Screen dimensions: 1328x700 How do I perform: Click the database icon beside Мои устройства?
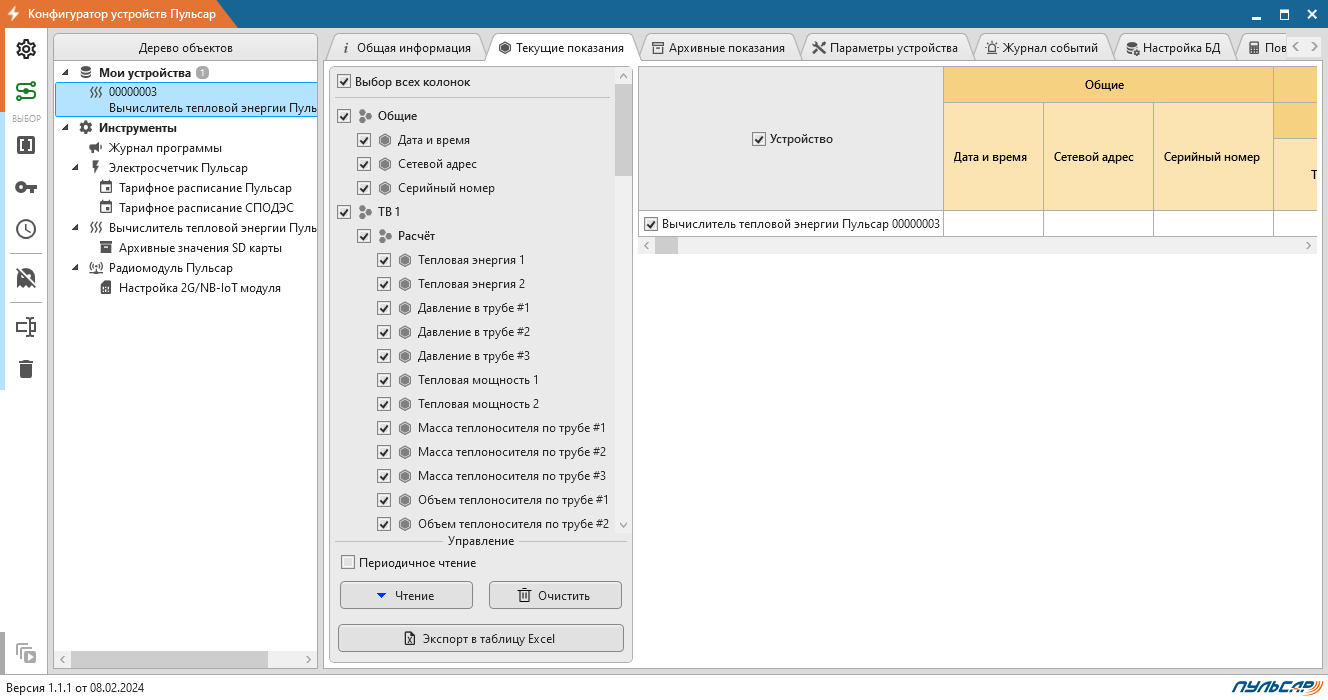point(86,73)
